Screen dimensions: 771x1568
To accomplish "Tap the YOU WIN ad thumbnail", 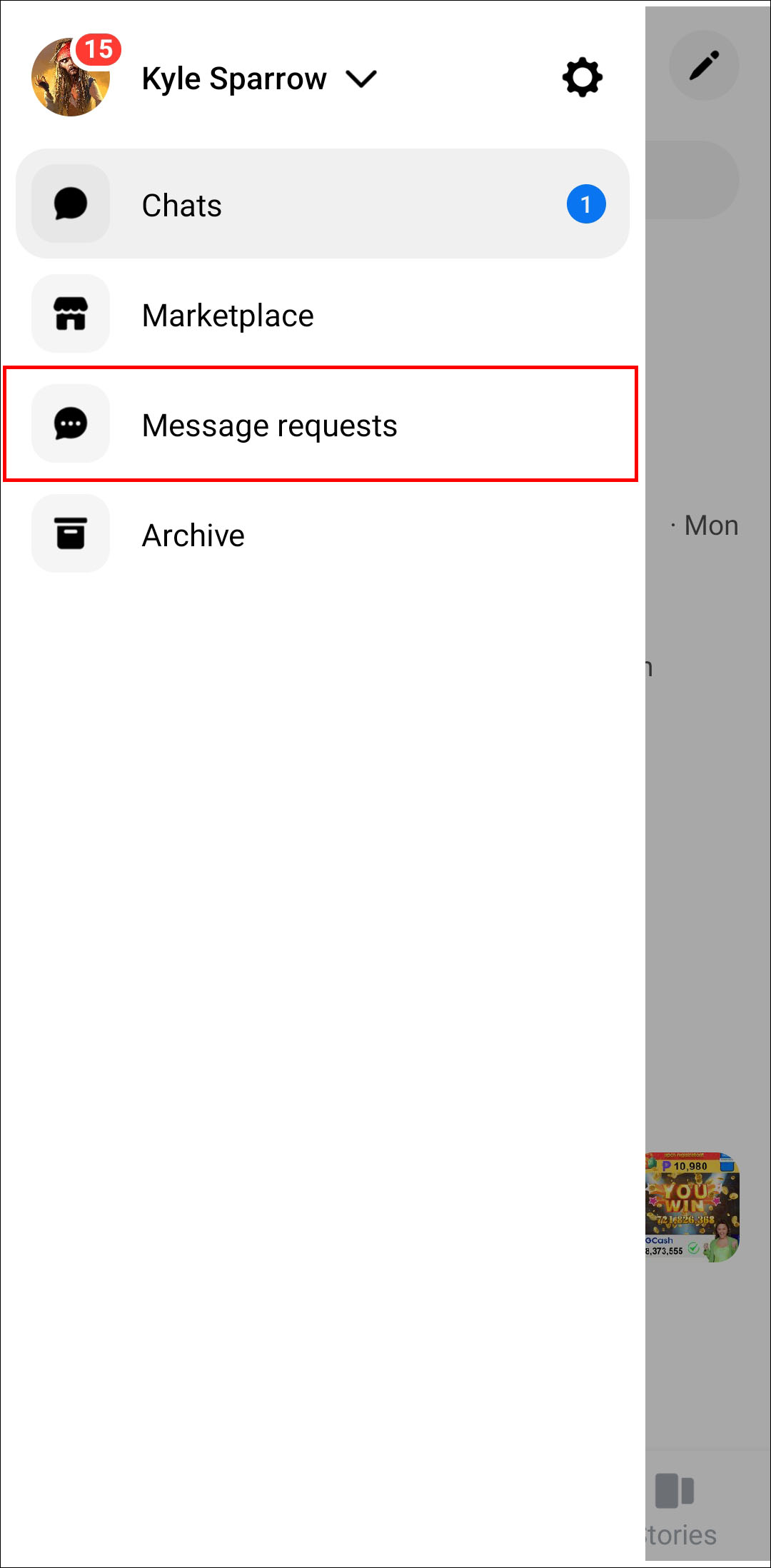I will click(692, 1207).
